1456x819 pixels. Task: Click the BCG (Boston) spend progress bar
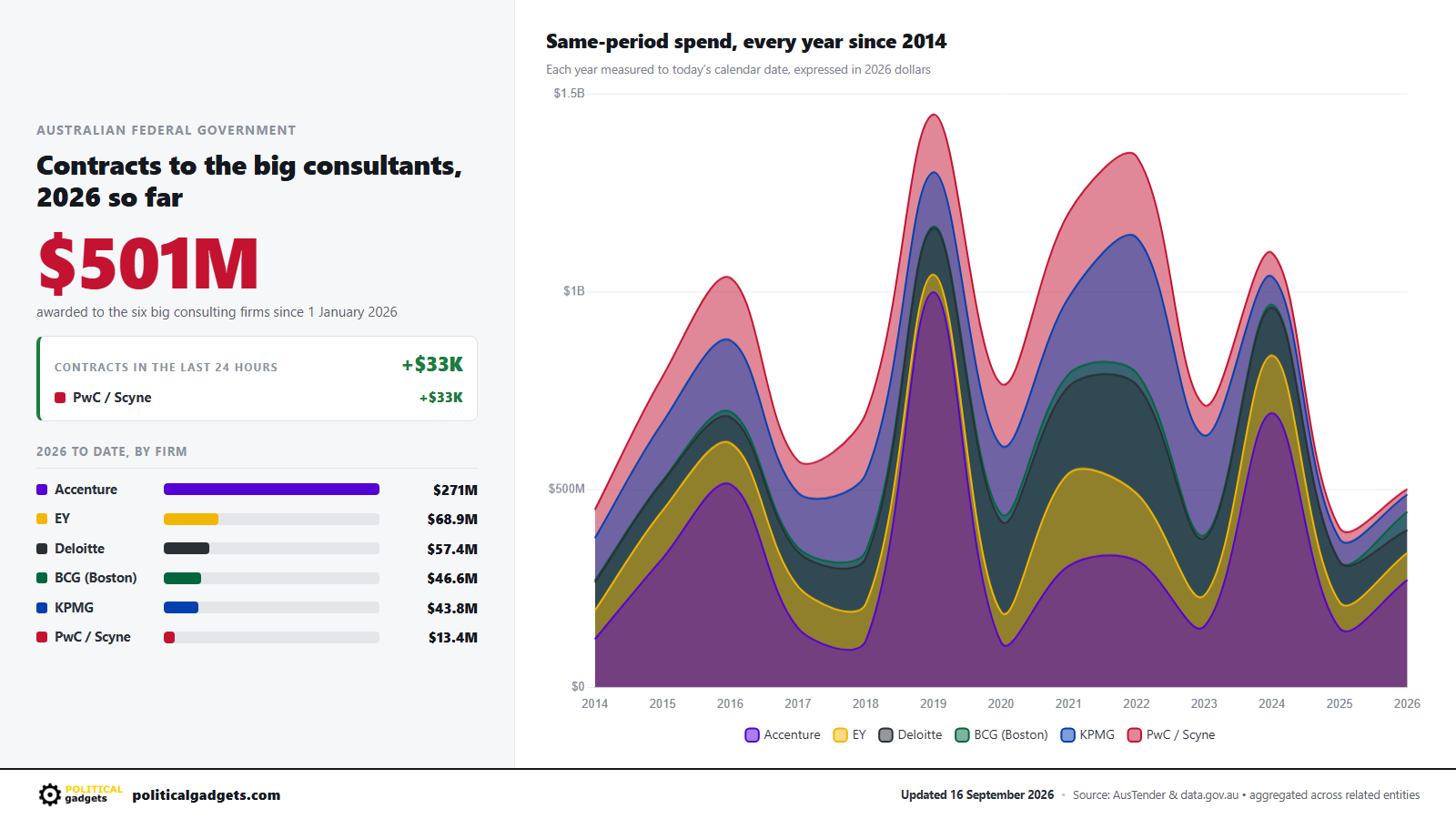click(x=271, y=578)
